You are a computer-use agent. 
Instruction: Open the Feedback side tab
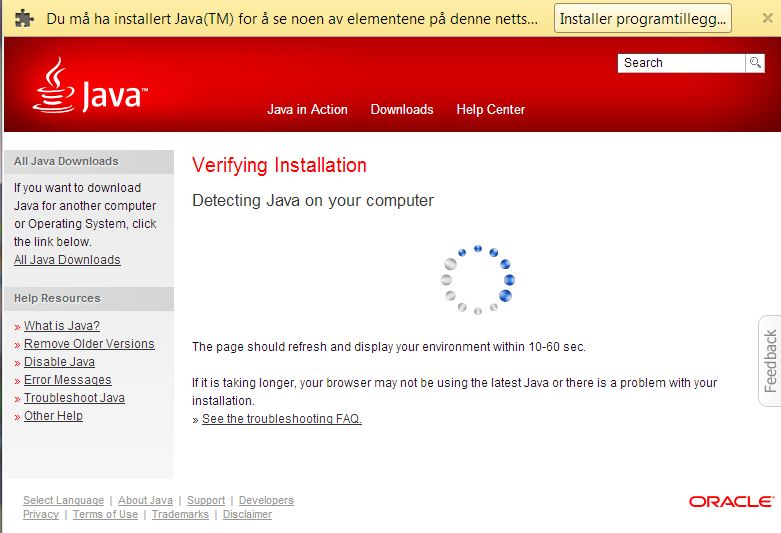point(770,361)
